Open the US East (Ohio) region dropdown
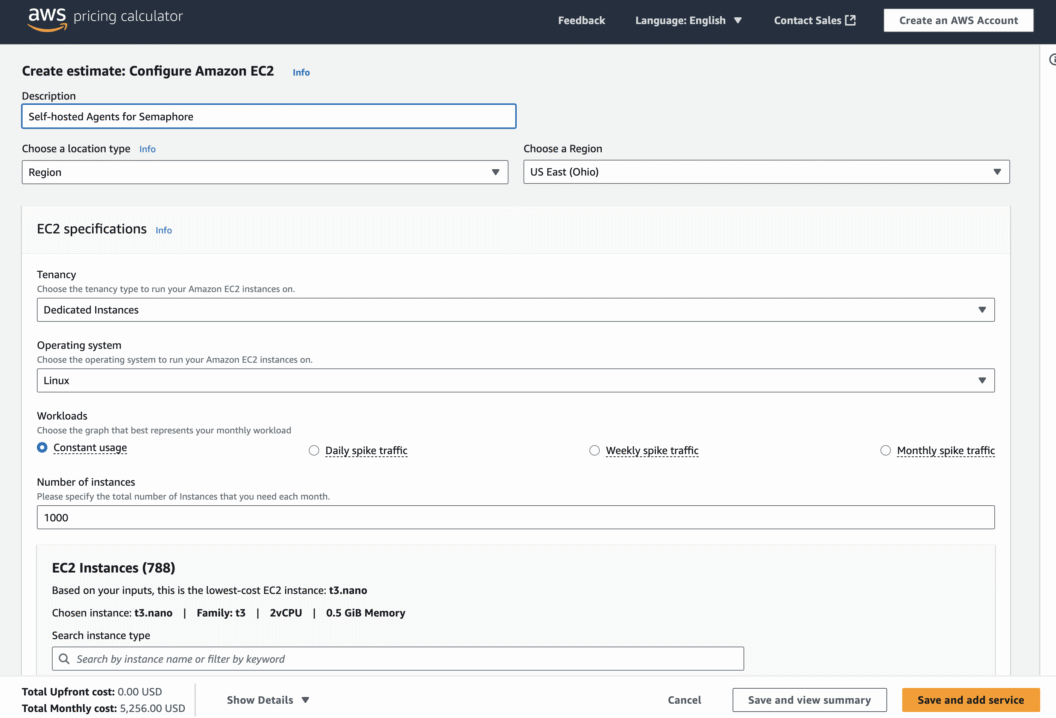The image size is (1056, 718). (x=766, y=172)
